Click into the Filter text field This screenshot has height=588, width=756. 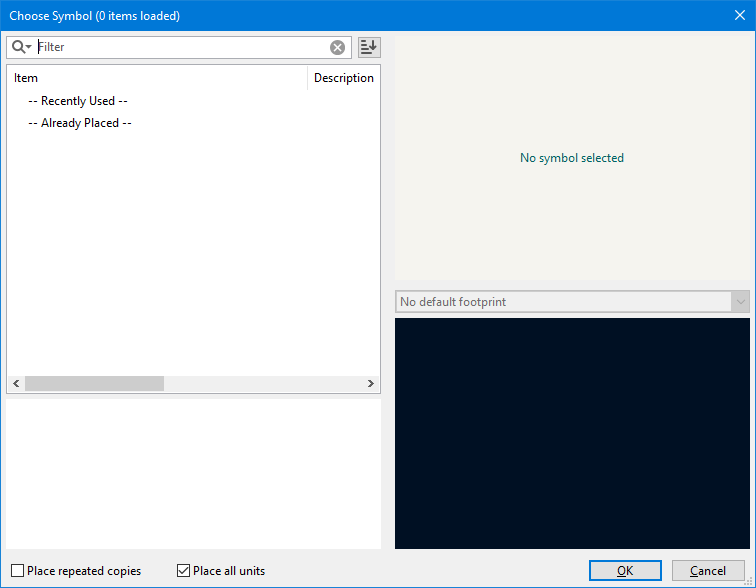click(x=180, y=47)
